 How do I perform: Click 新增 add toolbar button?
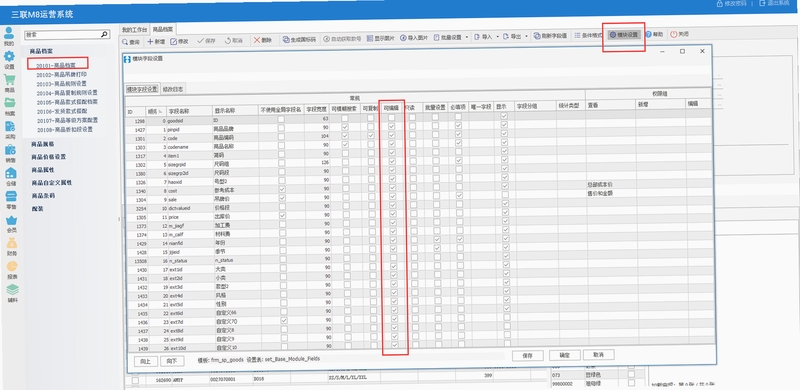point(156,42)
